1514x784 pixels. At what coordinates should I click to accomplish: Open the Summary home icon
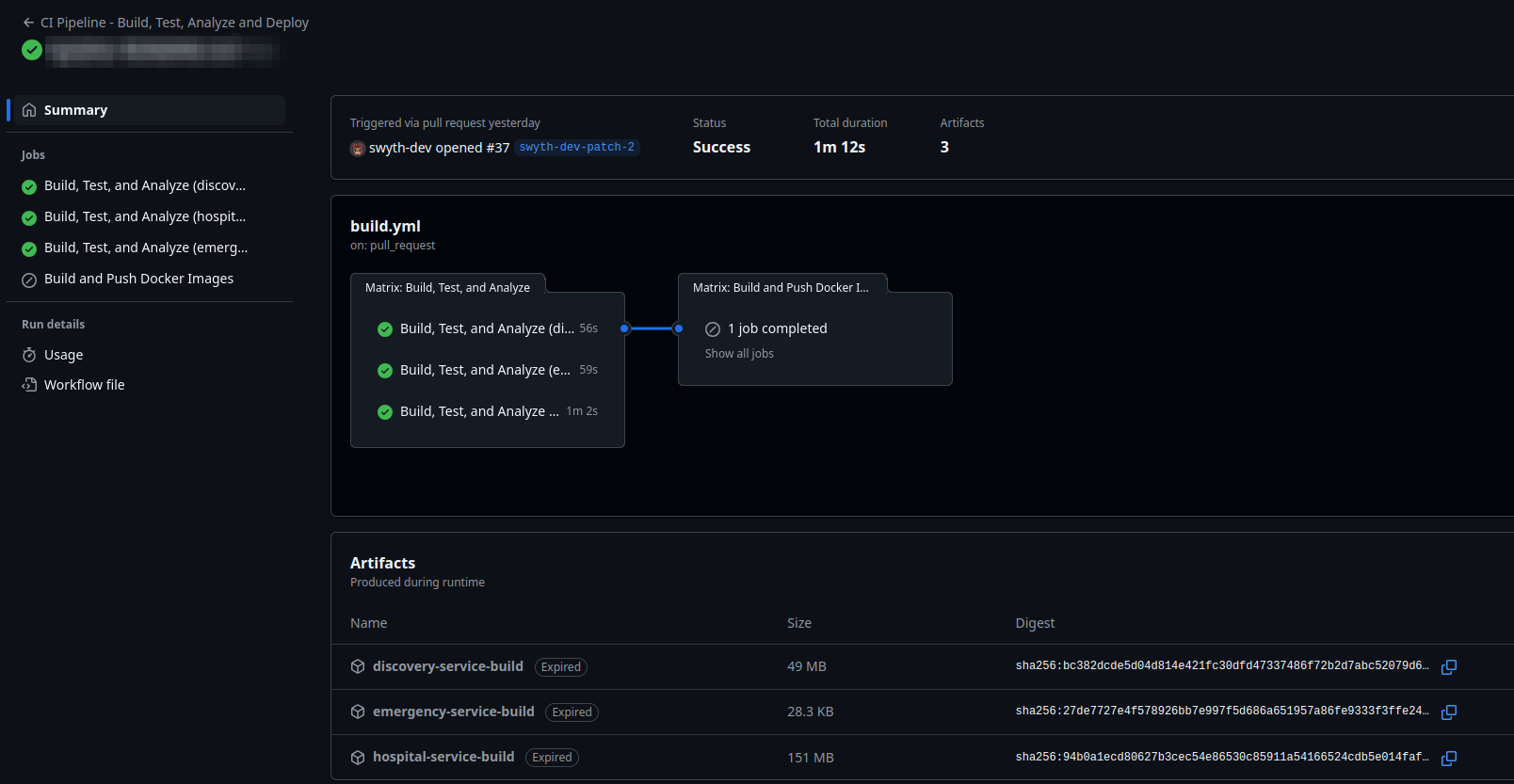point(29,110)
